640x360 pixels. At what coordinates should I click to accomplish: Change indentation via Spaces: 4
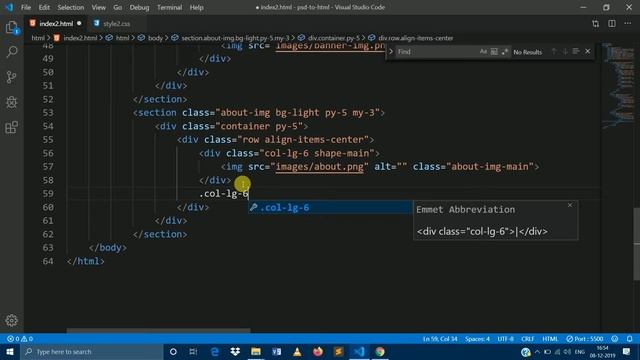pyautogui.click(x=477, y=339)
